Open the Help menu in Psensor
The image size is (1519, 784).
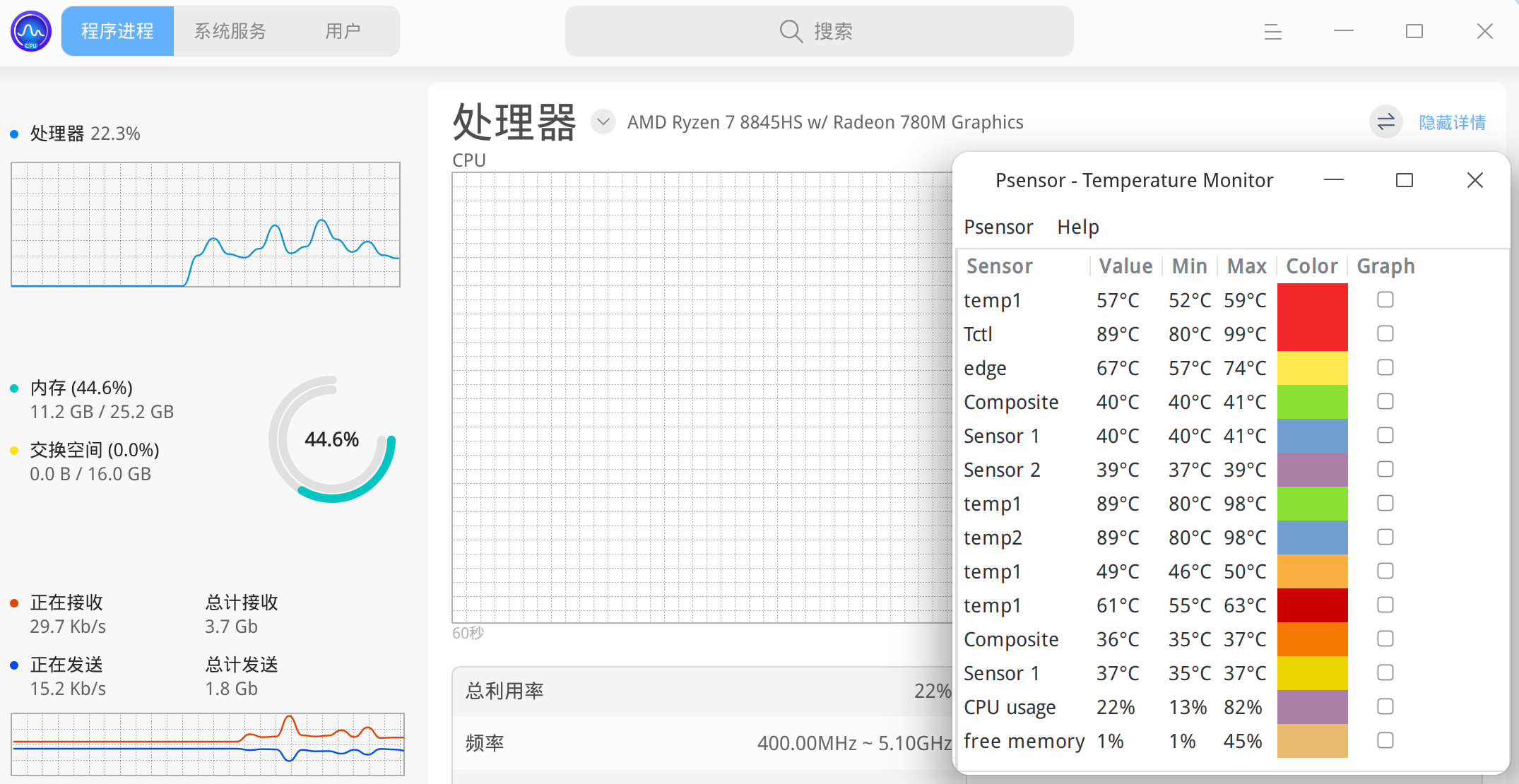point(1078,227)
